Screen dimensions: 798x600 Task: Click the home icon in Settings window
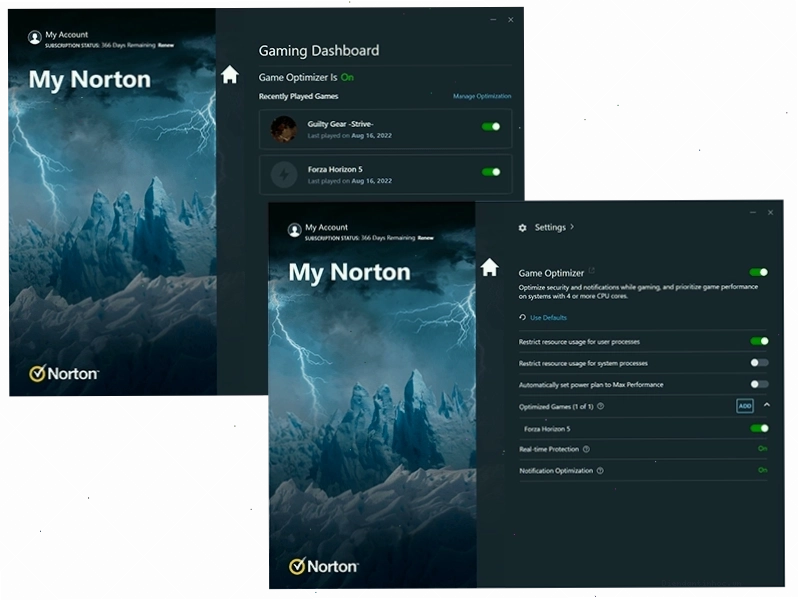tap(489, 267)
